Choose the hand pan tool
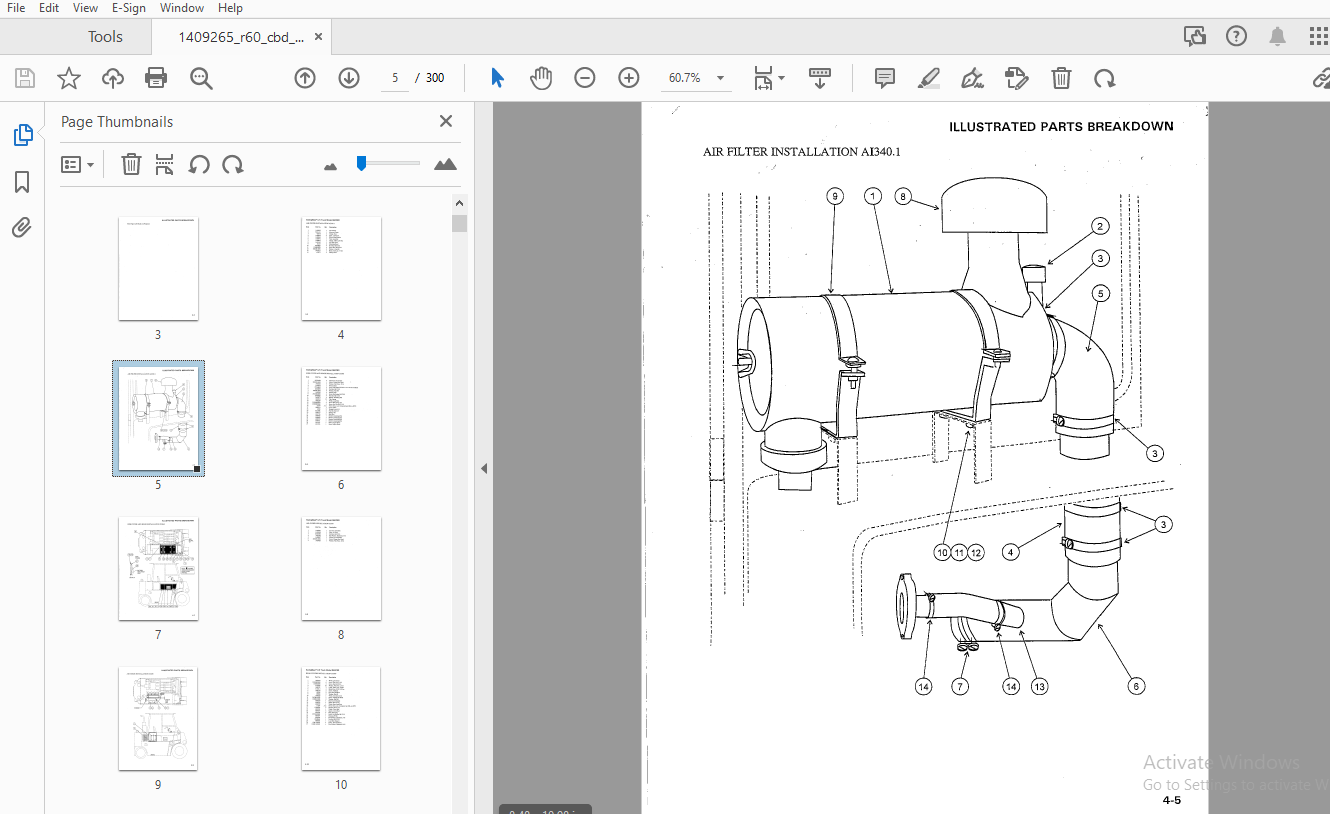 541,78
